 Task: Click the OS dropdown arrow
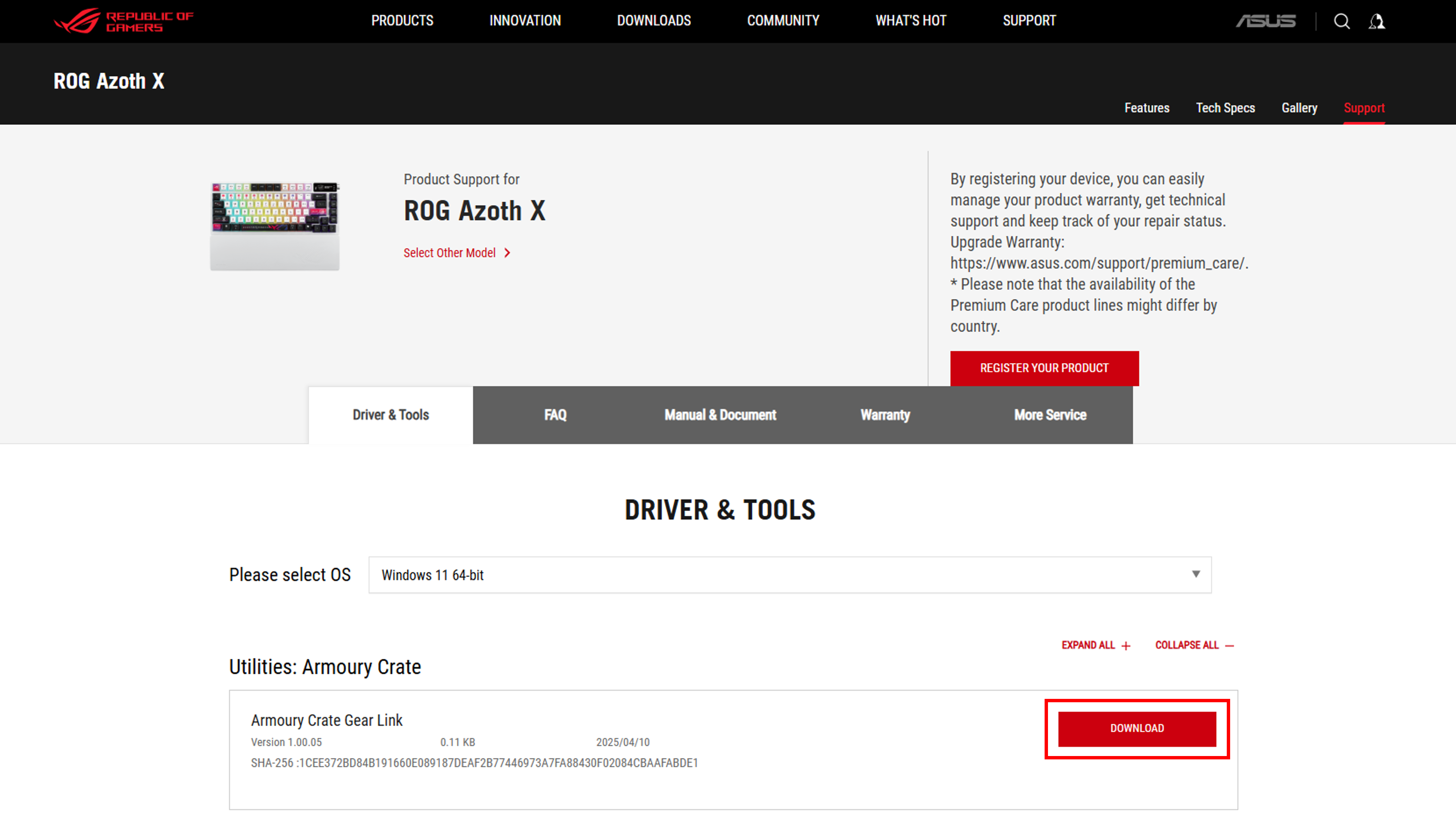click(1196, 574)
